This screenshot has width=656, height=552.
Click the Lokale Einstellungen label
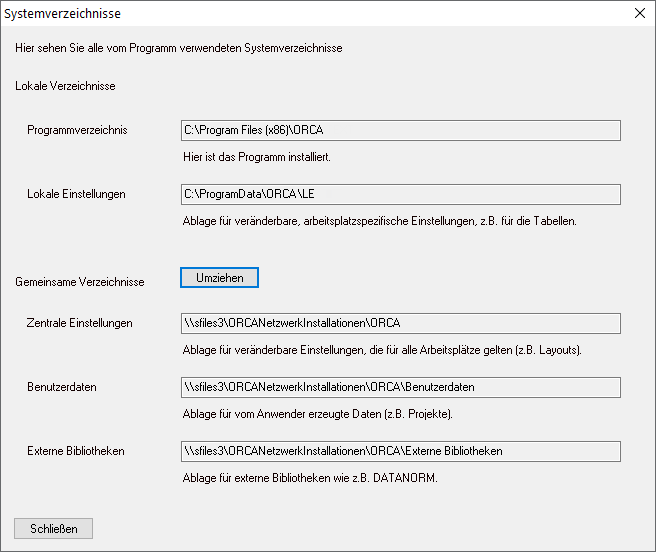click(x=76, y=194)
